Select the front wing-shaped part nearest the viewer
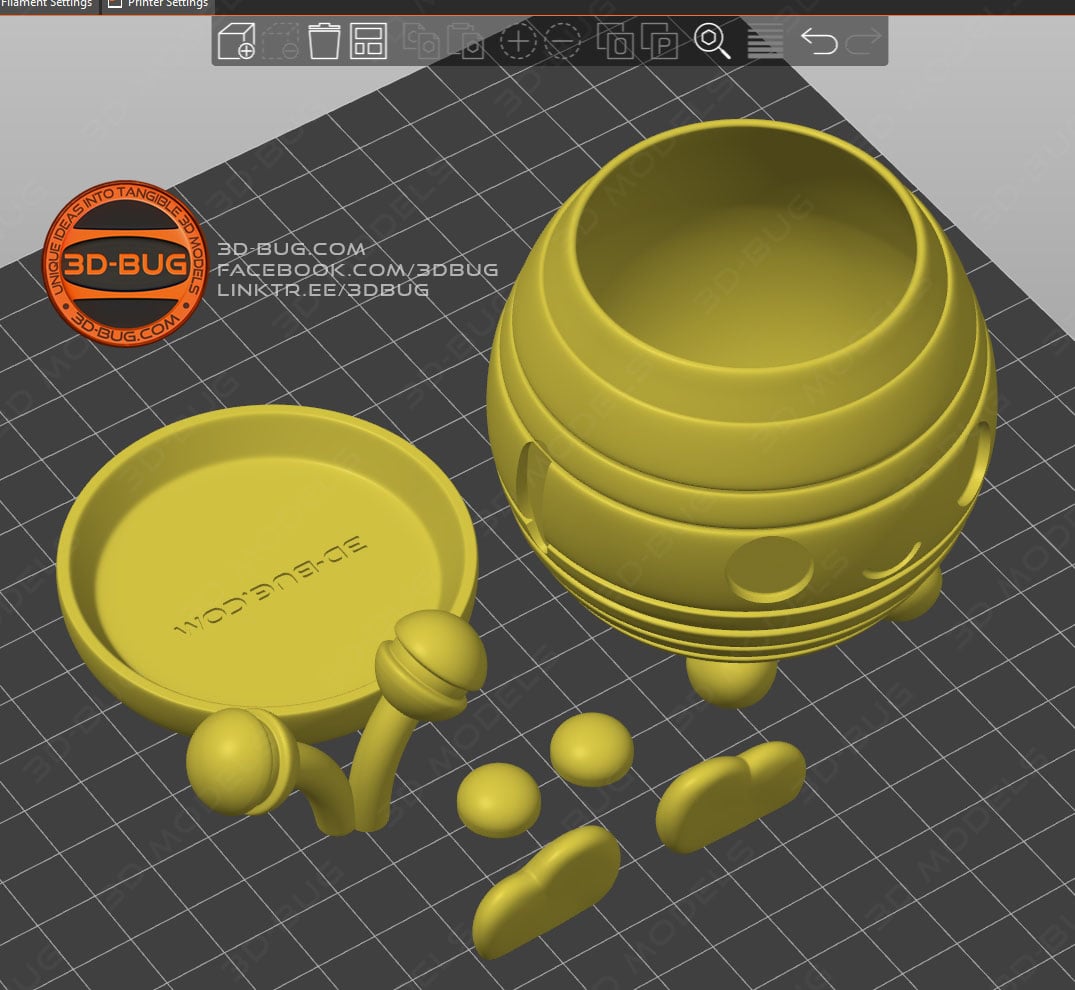This screenshot has width=1075, height=990. pos(546,891)
